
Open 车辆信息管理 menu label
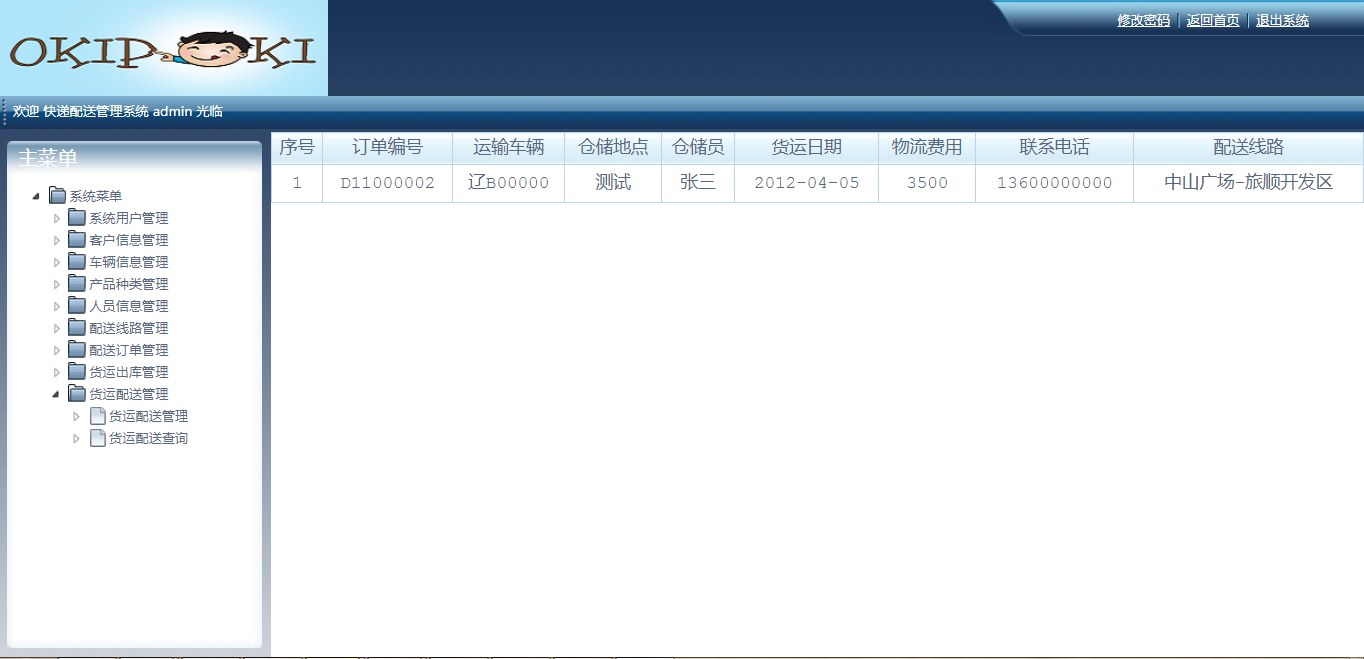click(x=129, y=262)
